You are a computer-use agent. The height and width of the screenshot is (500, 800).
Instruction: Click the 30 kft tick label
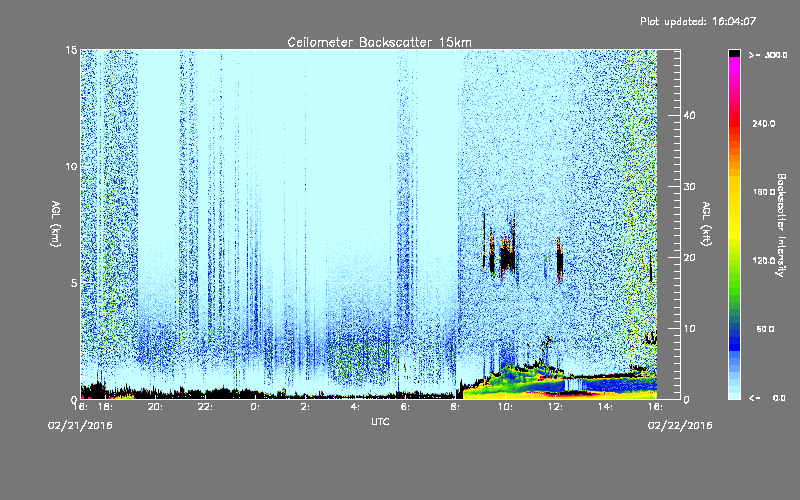[689, 187]
